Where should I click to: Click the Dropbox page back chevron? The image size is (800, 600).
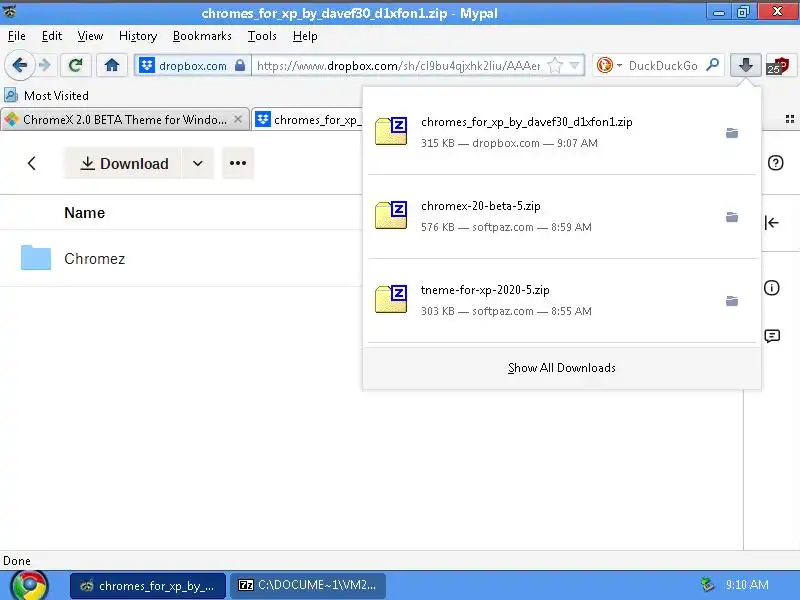point(32,163)
